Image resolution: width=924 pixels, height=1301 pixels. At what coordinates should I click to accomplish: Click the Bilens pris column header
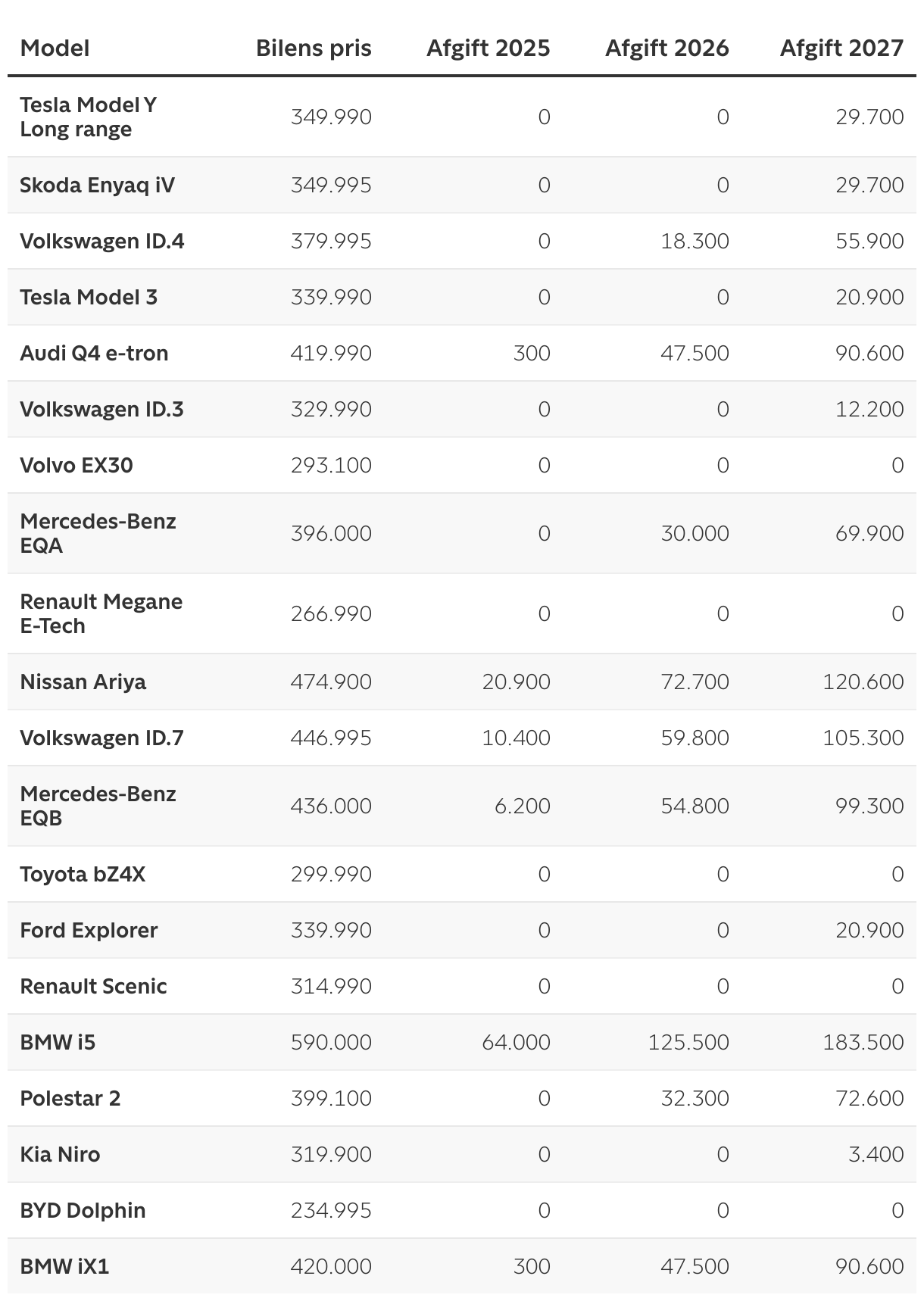[314, 48]
